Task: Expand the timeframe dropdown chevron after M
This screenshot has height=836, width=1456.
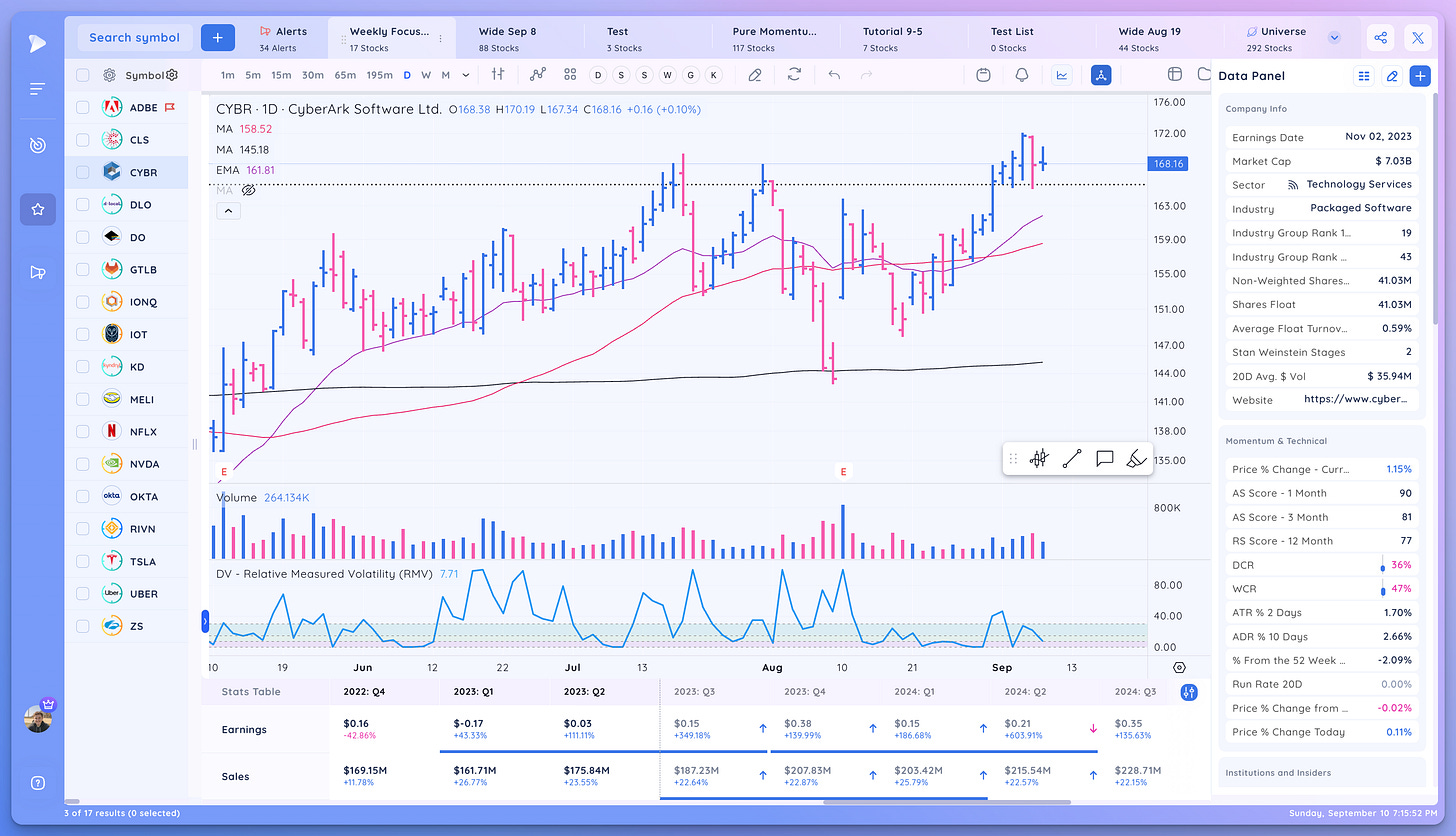Action: (465, 75)
